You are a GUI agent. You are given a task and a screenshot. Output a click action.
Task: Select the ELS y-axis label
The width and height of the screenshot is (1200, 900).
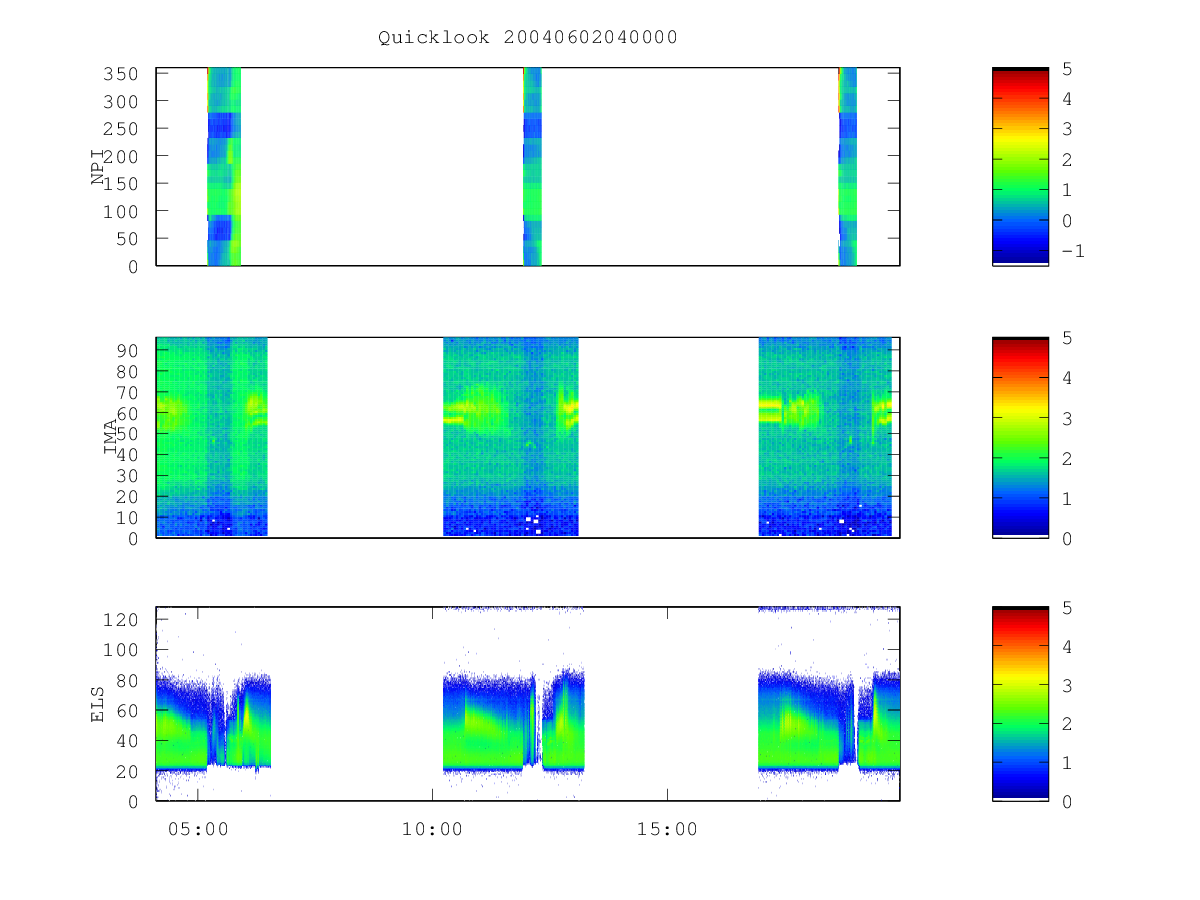click(99, 704)
